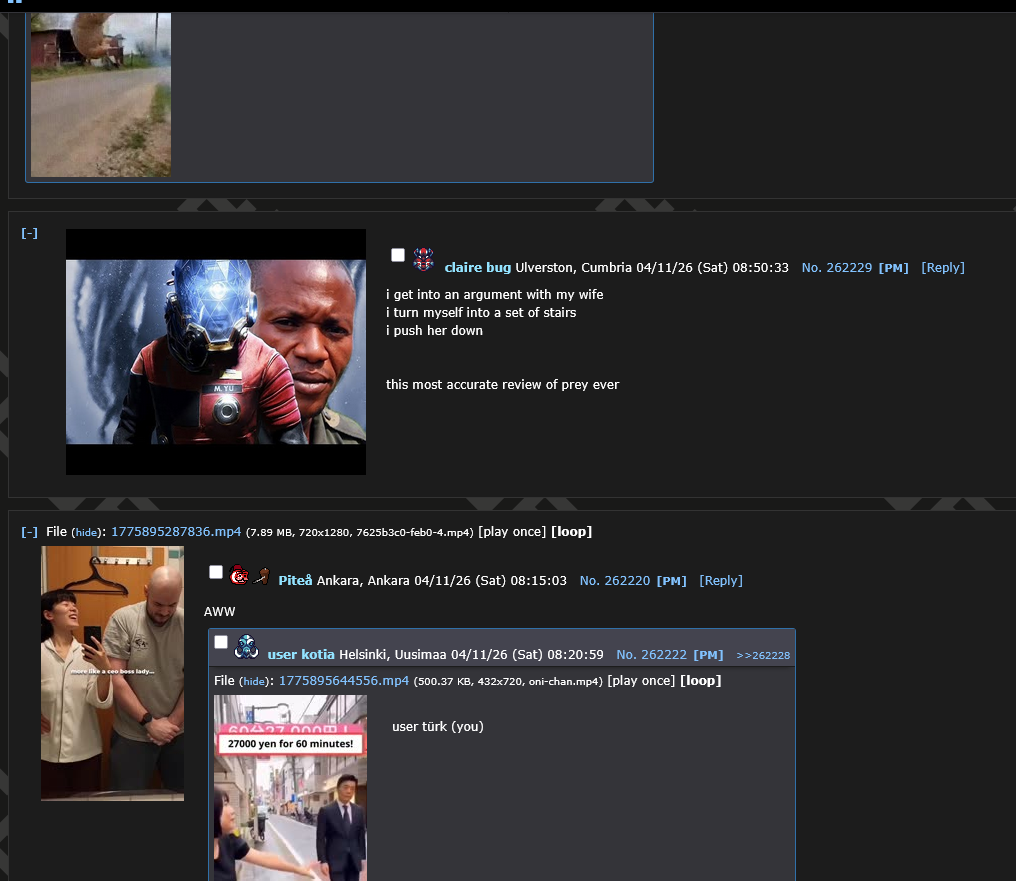Open [PM] to message claire bug
This screenshot has width=1016, height=881.
click(x=893, y=268)
